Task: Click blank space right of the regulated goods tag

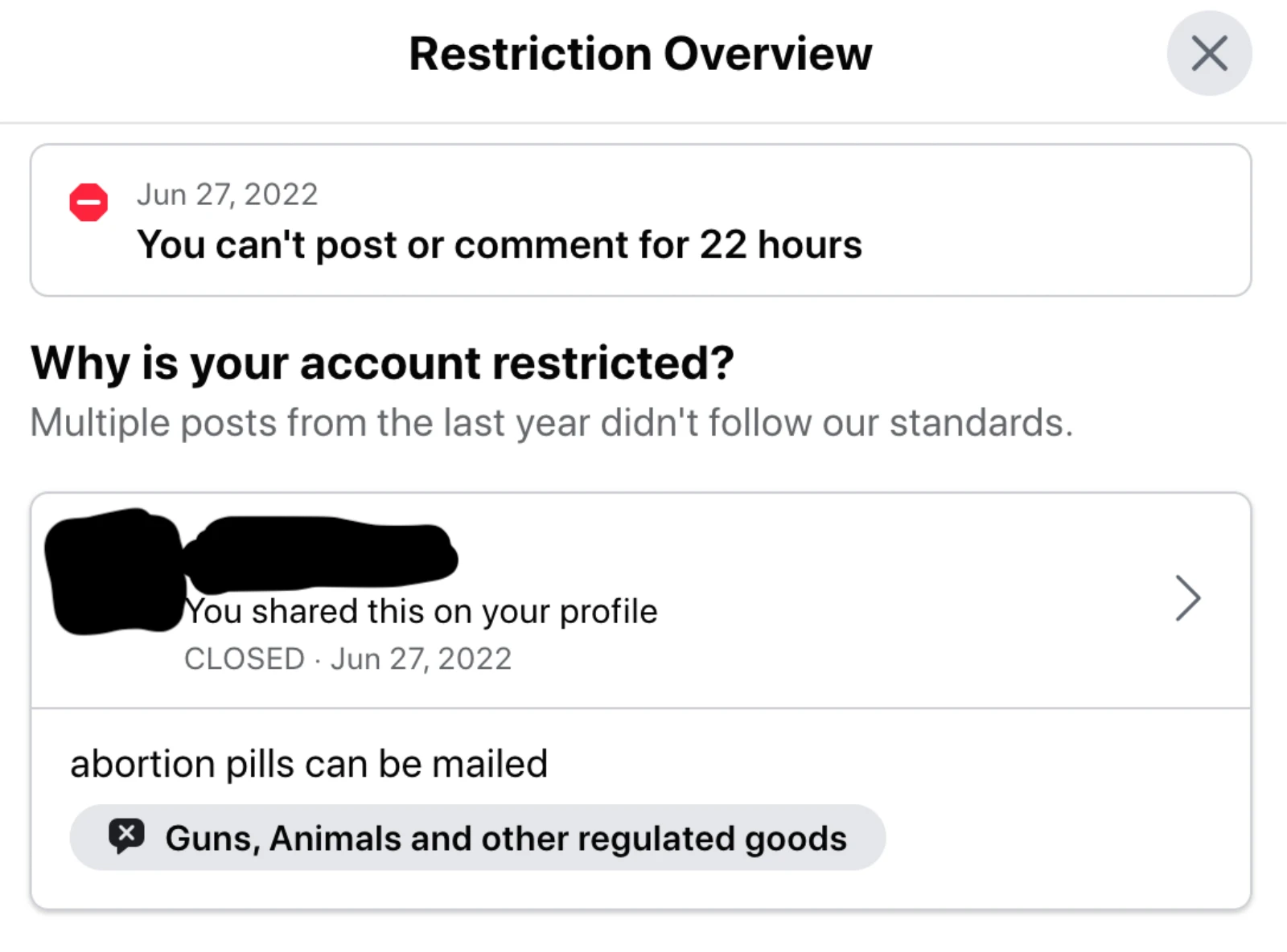Action: [1062, 839]
